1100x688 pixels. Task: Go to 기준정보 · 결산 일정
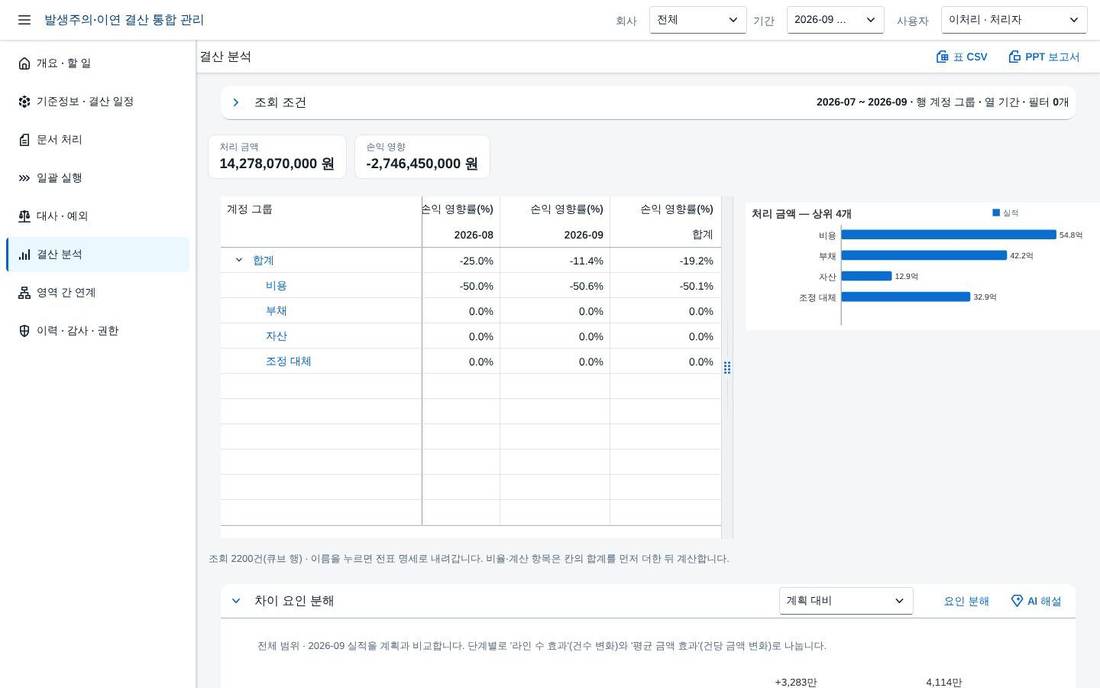tap(97, 102)
